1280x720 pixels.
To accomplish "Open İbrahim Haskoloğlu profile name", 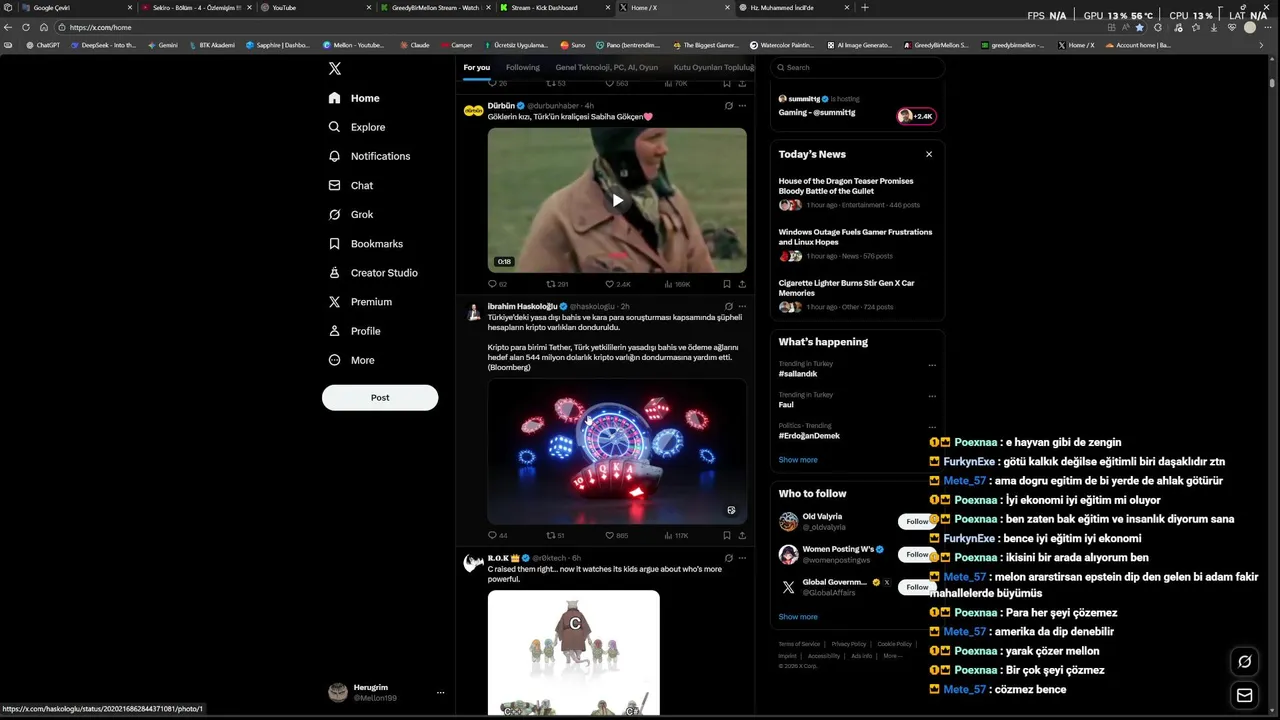I will pyautogui.click(x=522, y=306).
